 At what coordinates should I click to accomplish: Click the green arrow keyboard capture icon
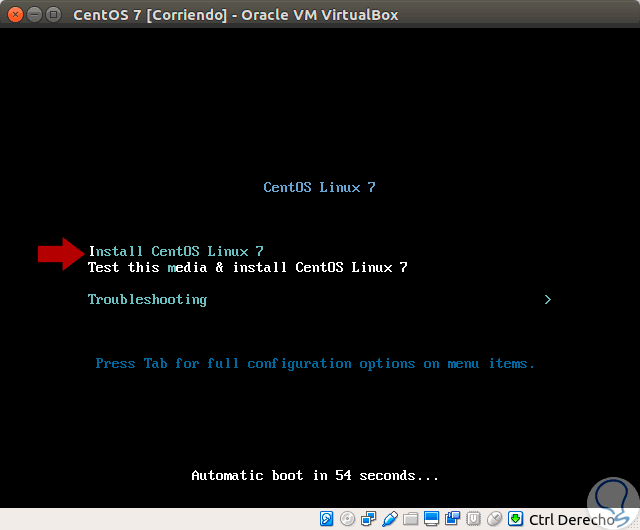(x=516, y=519)
